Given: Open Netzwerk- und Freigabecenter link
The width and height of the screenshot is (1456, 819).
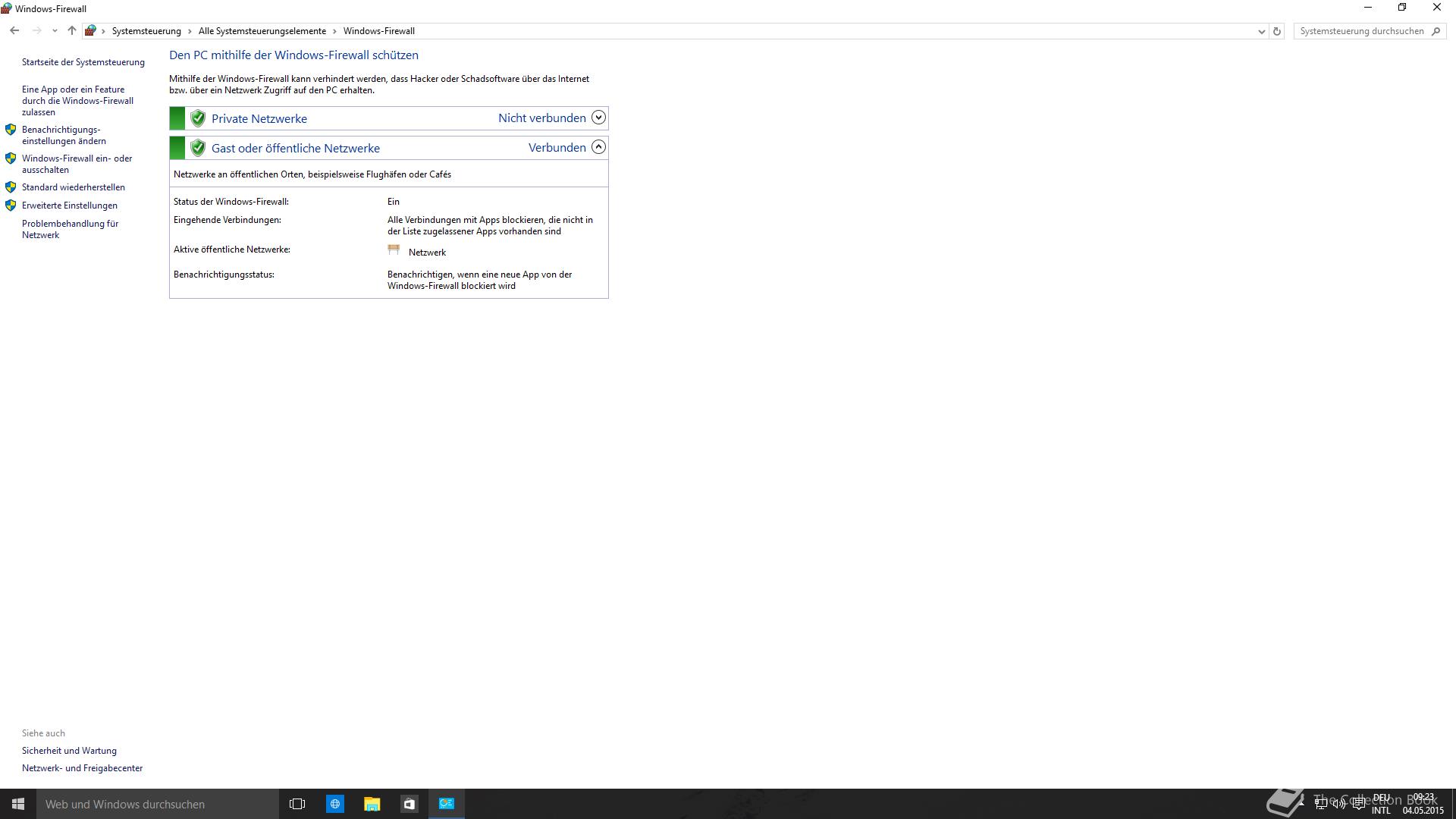Looking at the screenshot, I should tap(82, 768).
